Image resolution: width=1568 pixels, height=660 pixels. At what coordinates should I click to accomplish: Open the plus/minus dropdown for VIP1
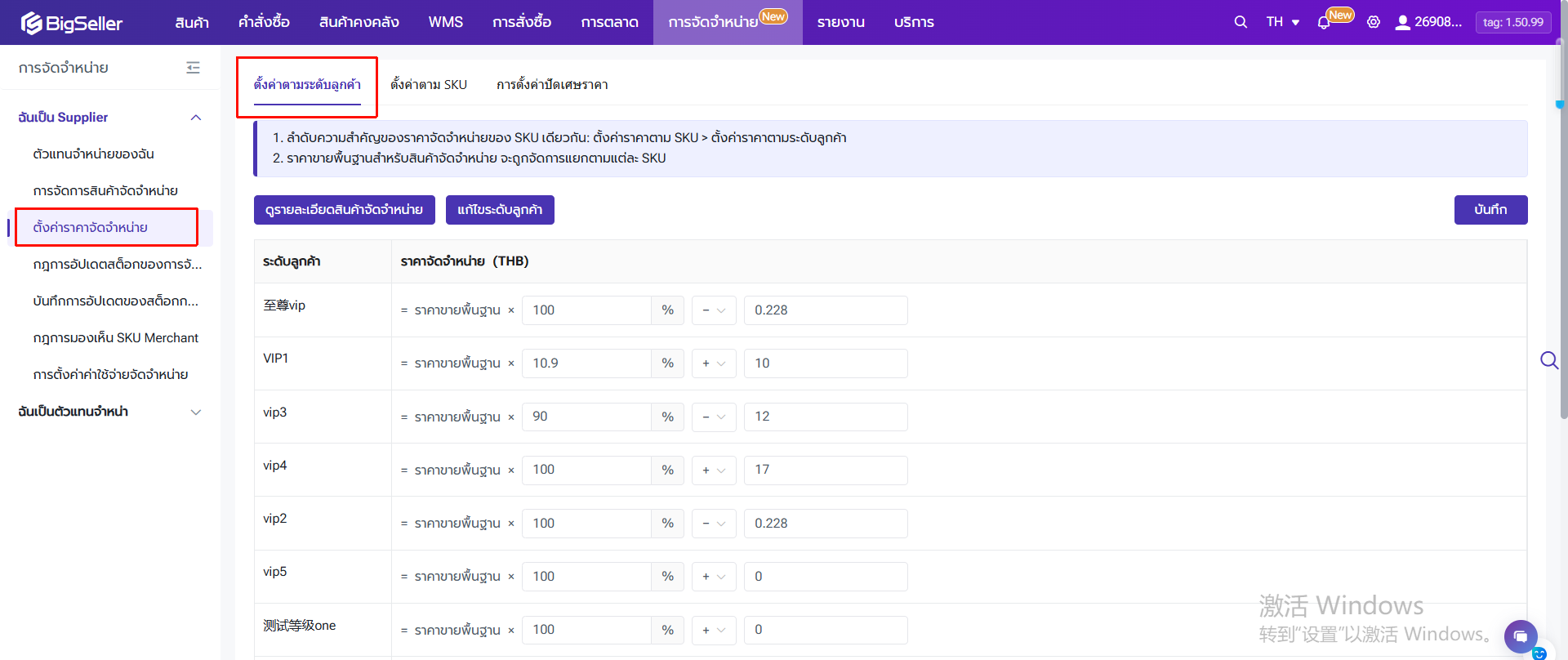[x=714, y=363]
